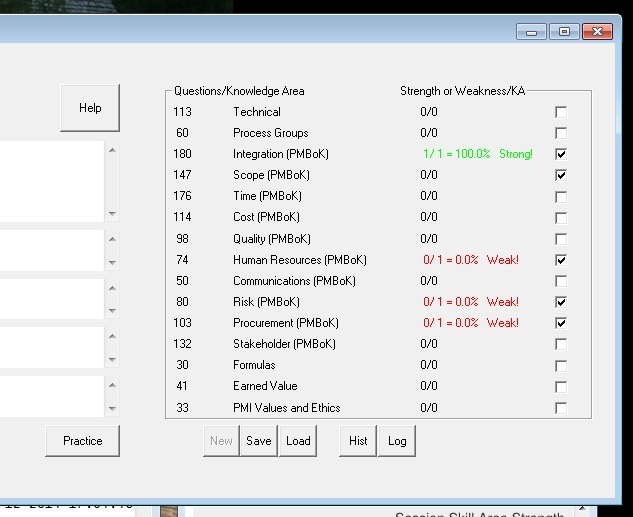Click the Load button
This screenshot has width=633, height=517.
pyautogui.click(x=298, y=441)
